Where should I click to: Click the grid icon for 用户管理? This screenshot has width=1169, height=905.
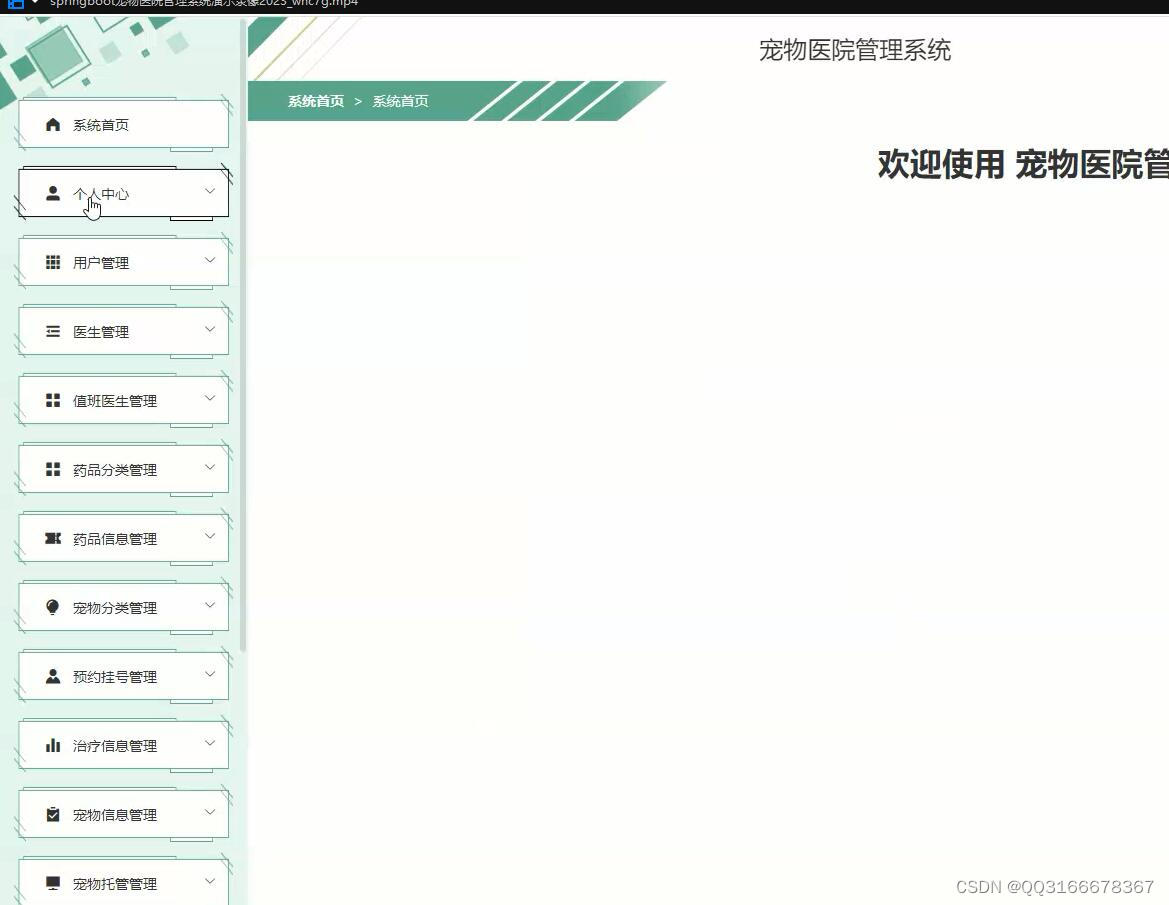(53, 262)
